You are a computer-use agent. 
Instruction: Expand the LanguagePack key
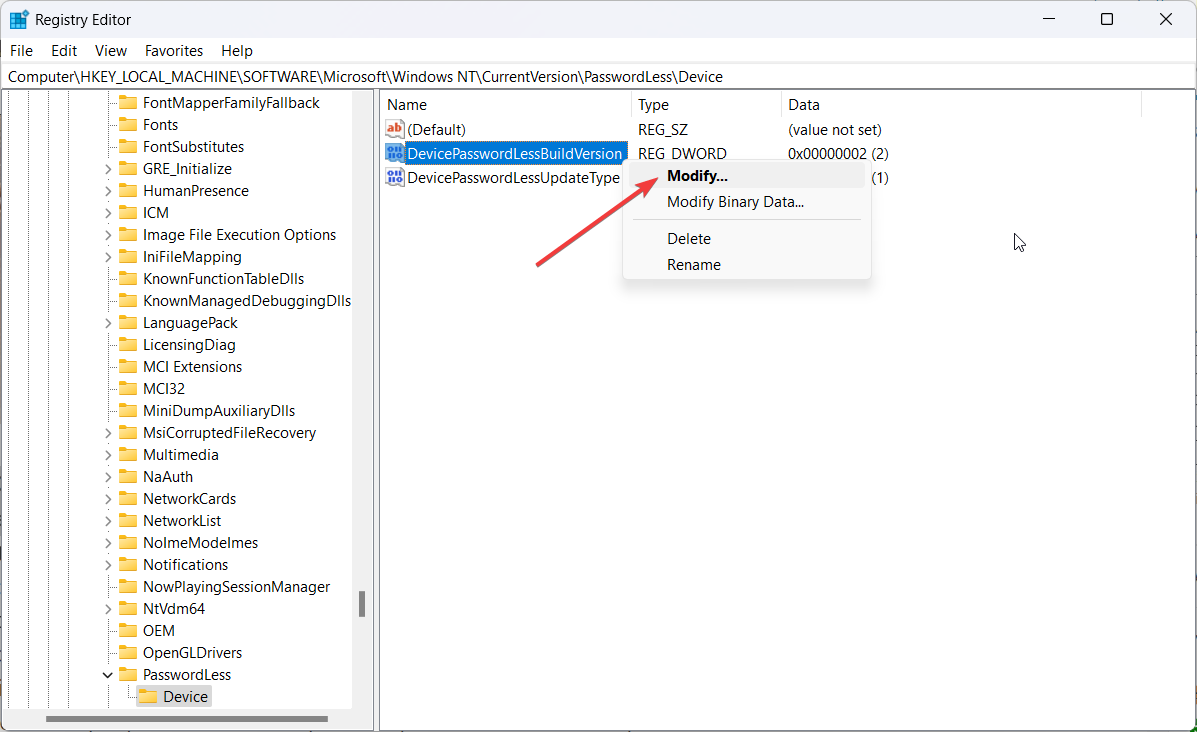click(108, 324)
